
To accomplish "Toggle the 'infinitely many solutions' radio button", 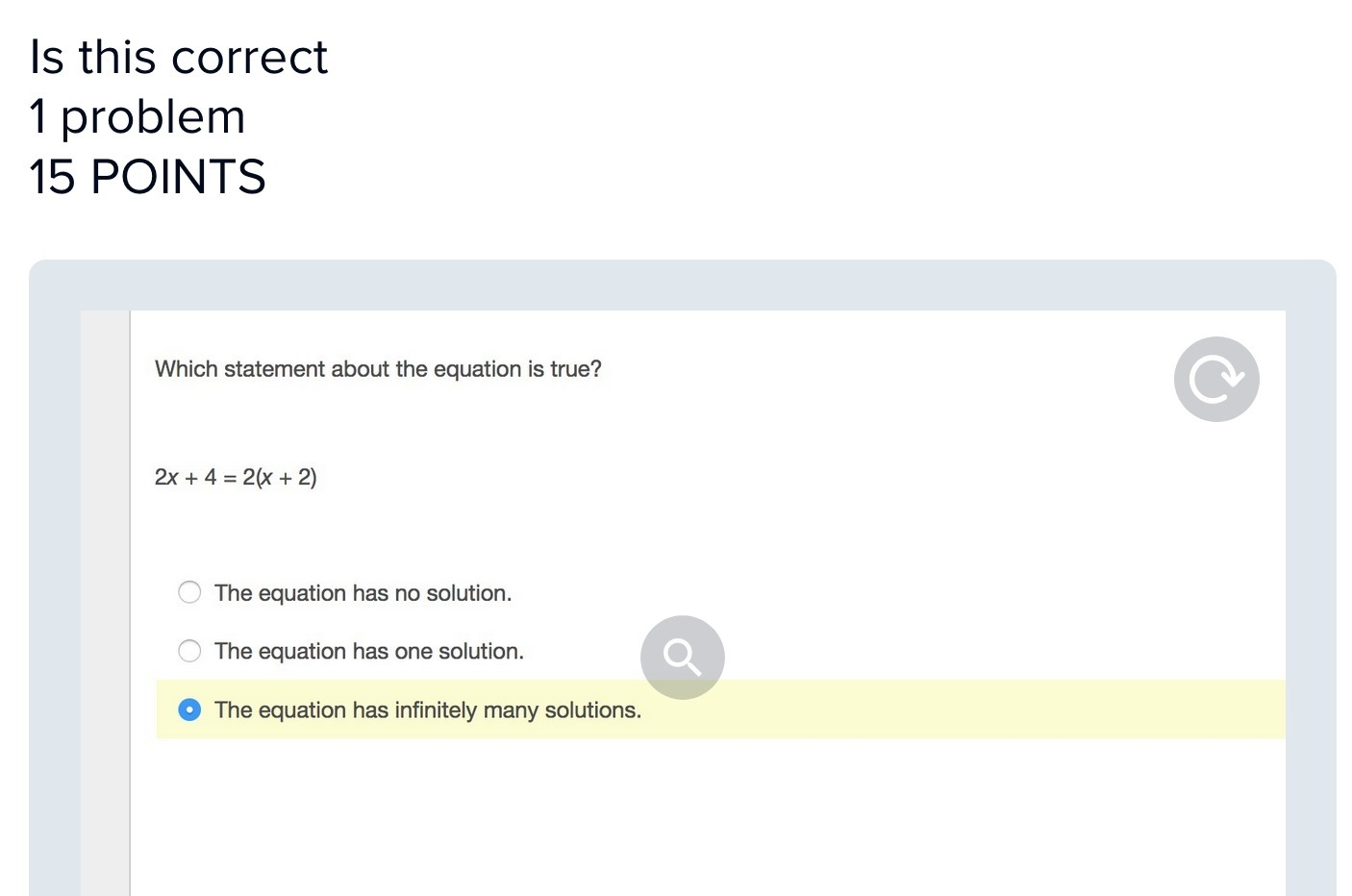I will click(189, 709).
